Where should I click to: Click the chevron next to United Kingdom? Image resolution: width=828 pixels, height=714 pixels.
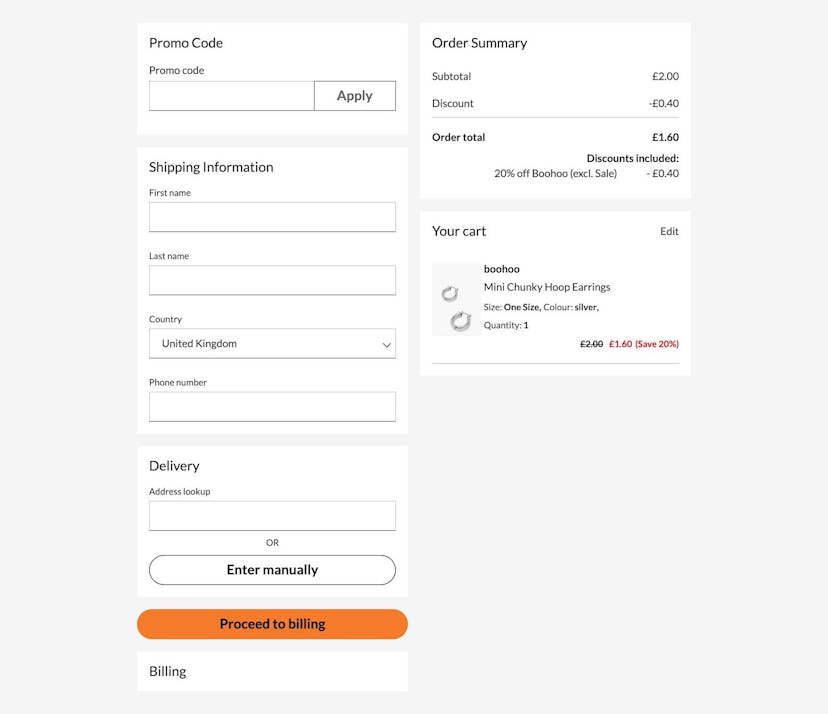point(386,343)
